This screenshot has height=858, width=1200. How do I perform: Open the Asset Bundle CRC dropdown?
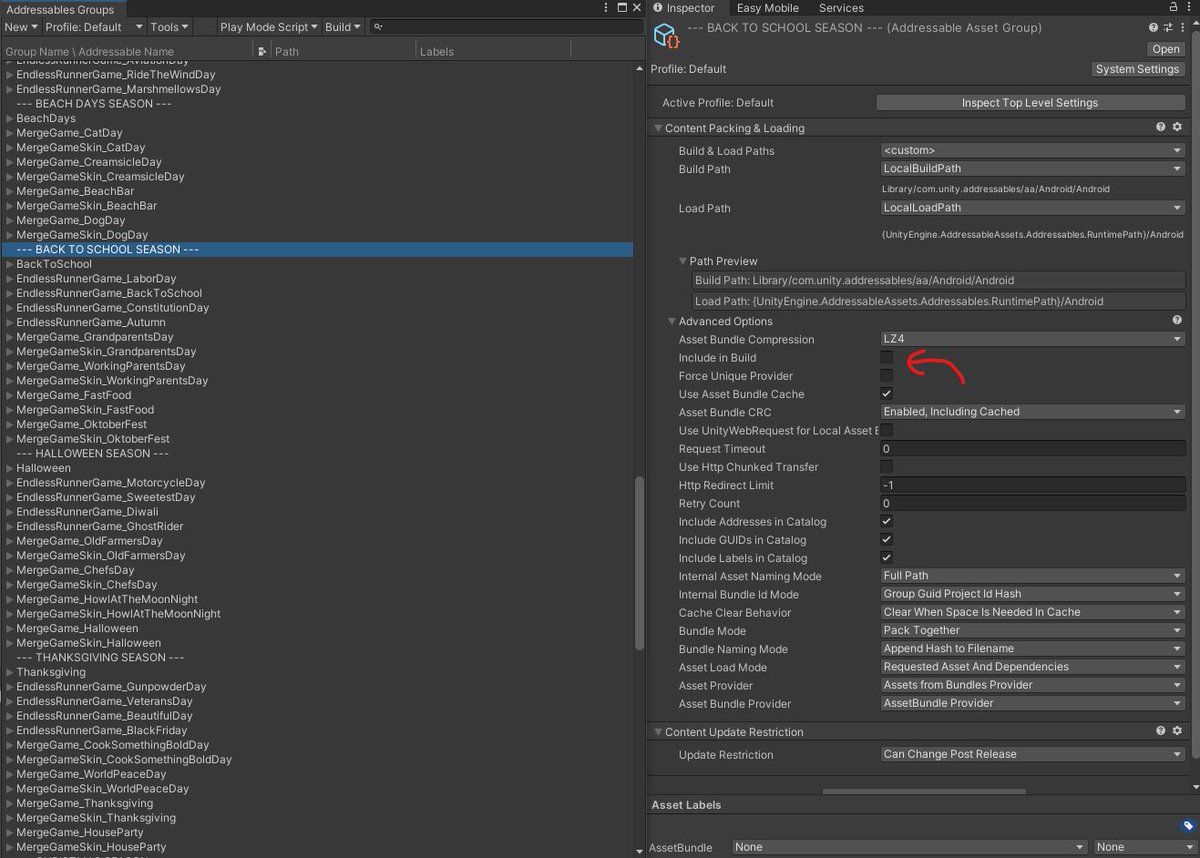[x=1032, y=412]
